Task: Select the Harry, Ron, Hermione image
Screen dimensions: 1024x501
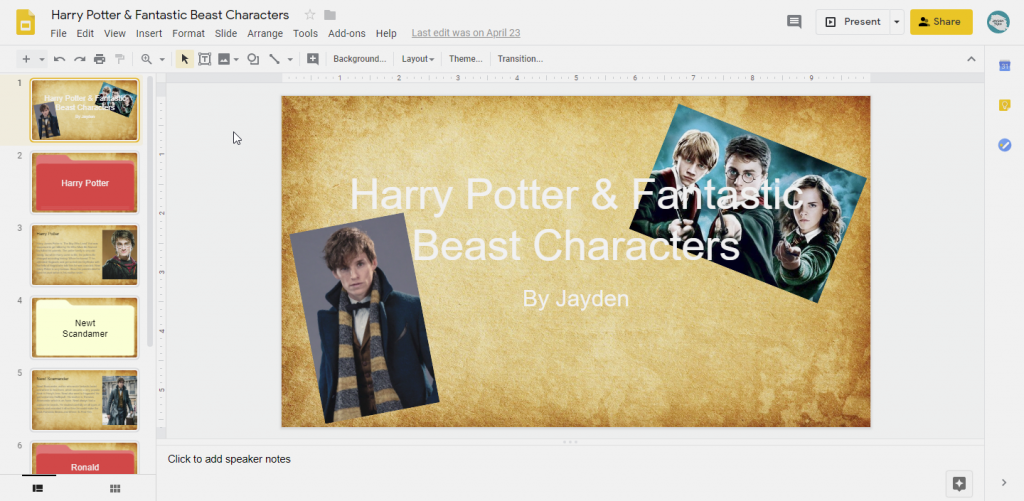Action: pos(748,203)
